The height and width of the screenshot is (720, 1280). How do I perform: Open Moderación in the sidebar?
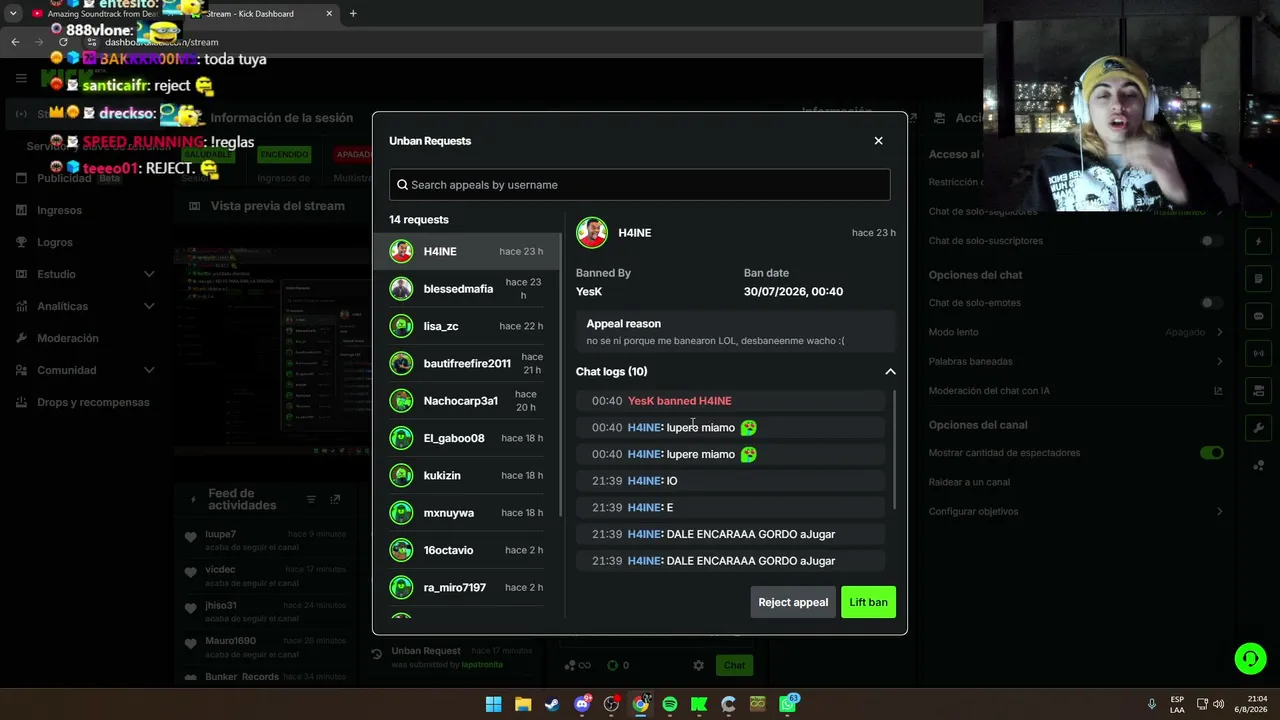coord(68,338)
